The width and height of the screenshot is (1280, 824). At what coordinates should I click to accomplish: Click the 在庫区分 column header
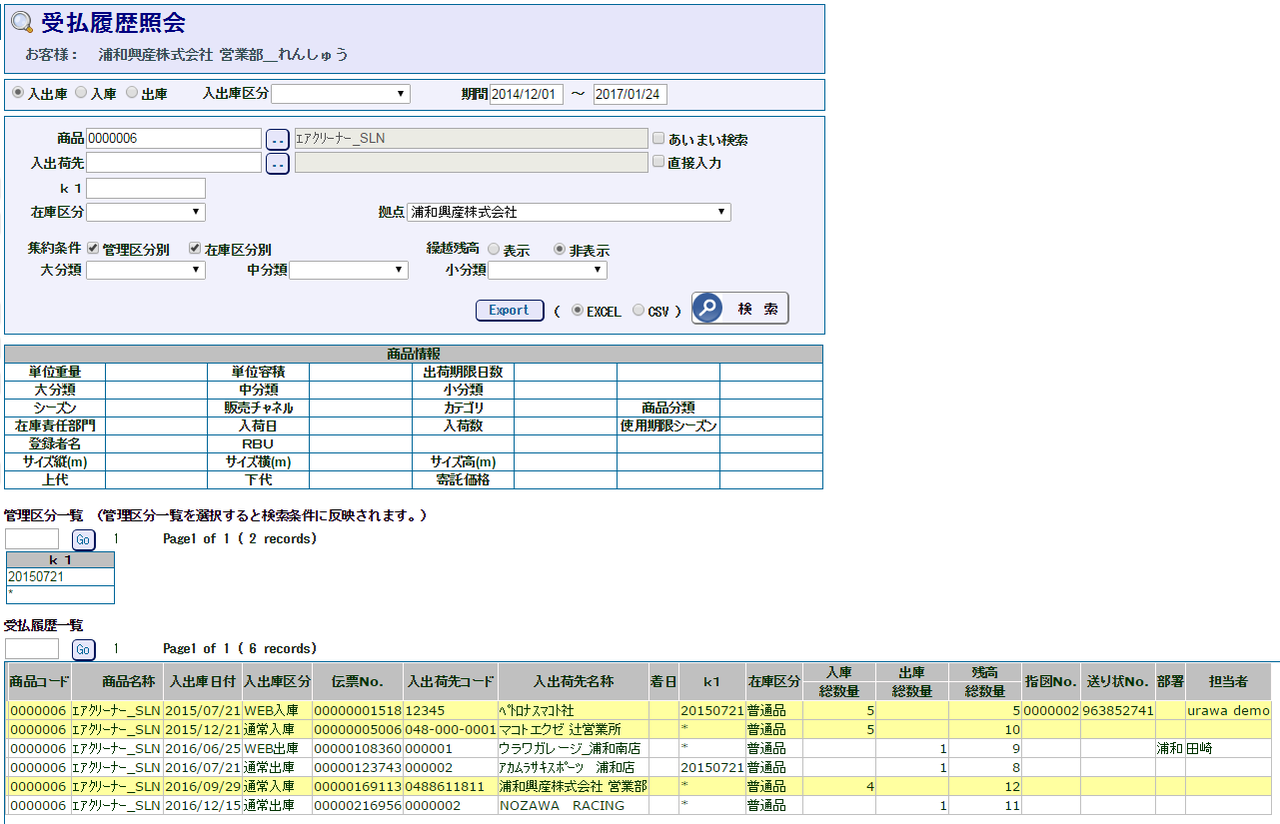click(x=774, y=682)
